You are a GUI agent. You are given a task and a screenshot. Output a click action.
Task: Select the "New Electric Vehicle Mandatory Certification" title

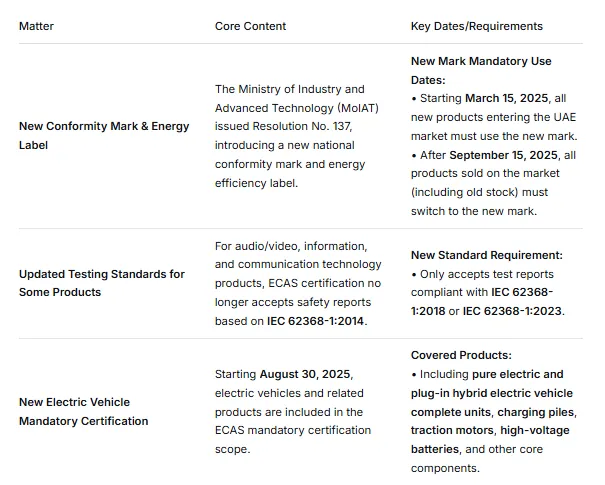click(x=83, y=411)
